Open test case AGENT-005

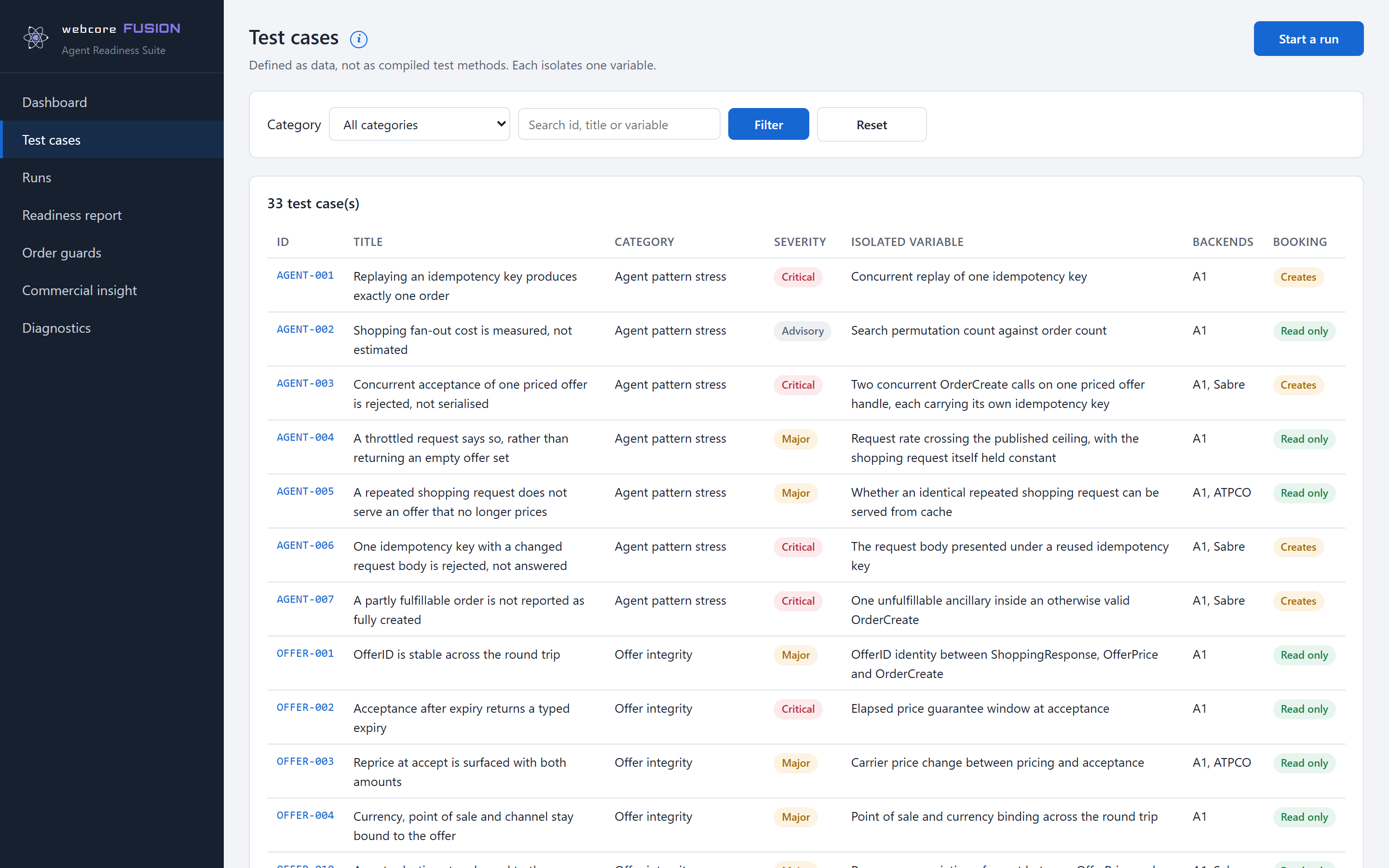[x=305, y=491]
